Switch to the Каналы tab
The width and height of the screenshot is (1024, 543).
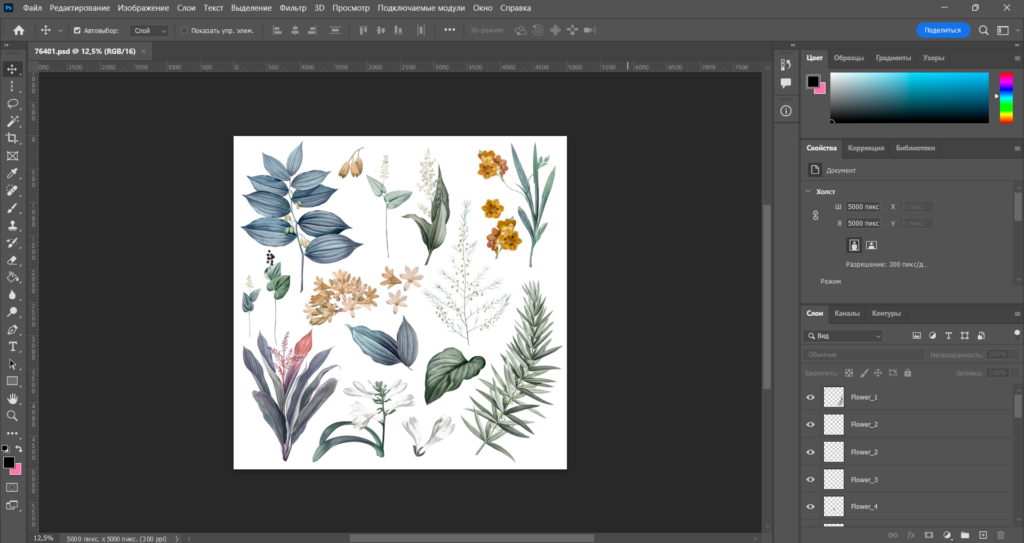[846, 313]
